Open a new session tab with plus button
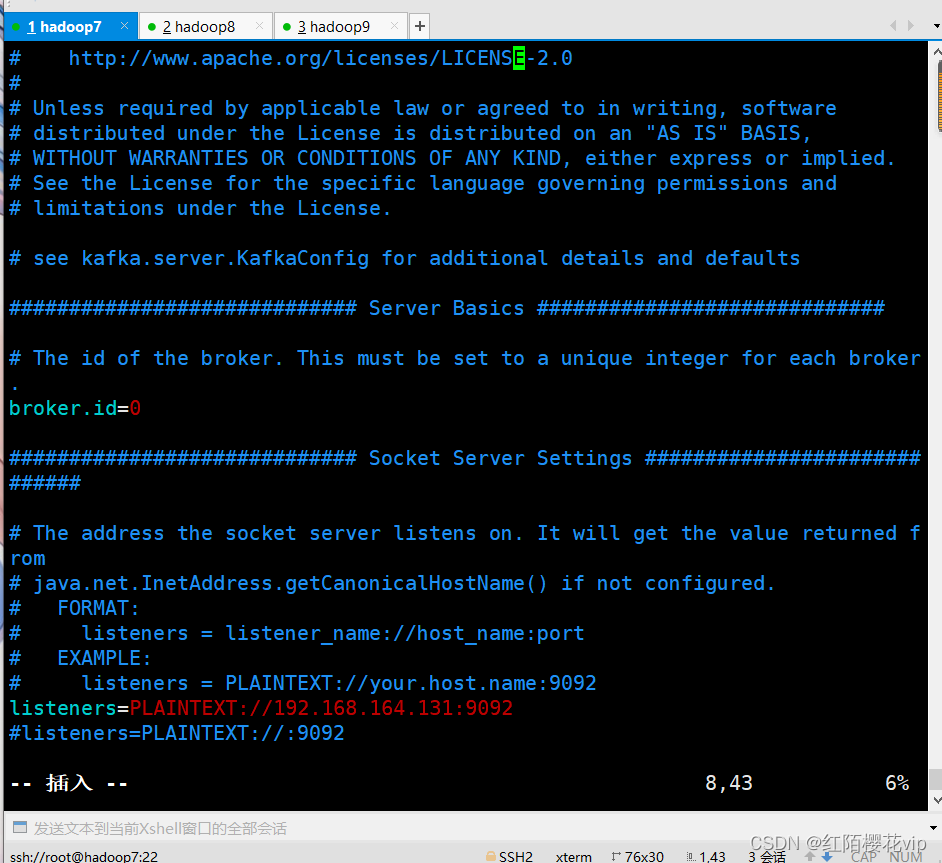This screenshot has height=863, width=942. pos(420,26)
